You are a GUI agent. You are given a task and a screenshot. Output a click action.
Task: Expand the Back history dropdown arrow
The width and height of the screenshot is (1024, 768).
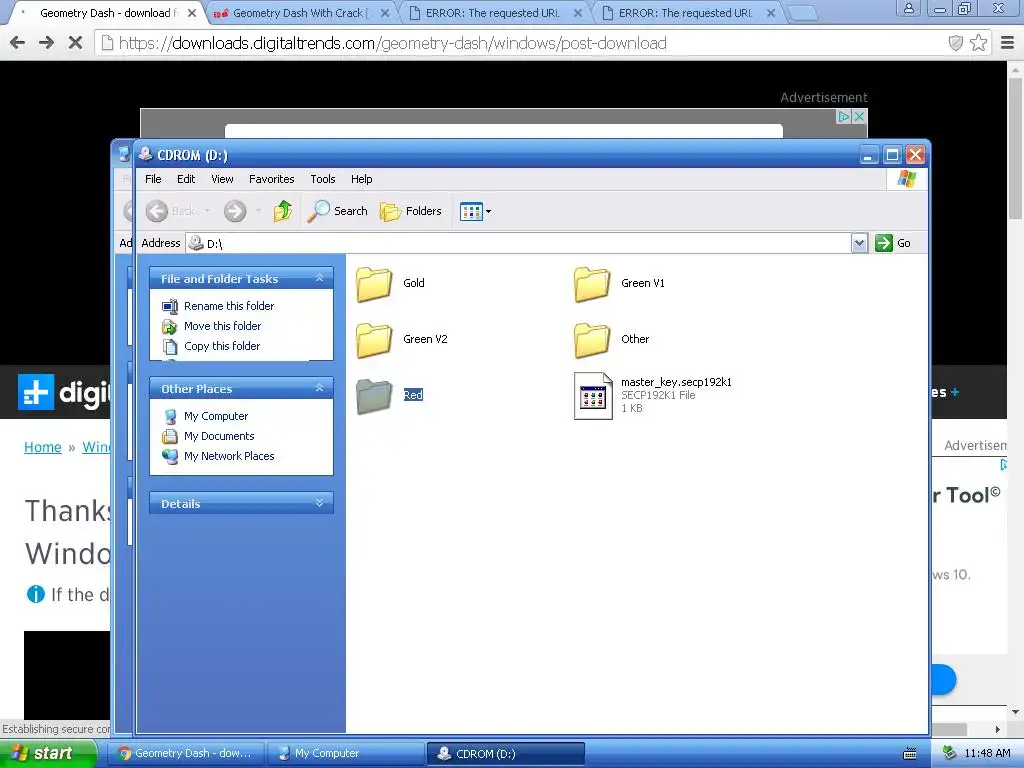click(x=207, y=211)
